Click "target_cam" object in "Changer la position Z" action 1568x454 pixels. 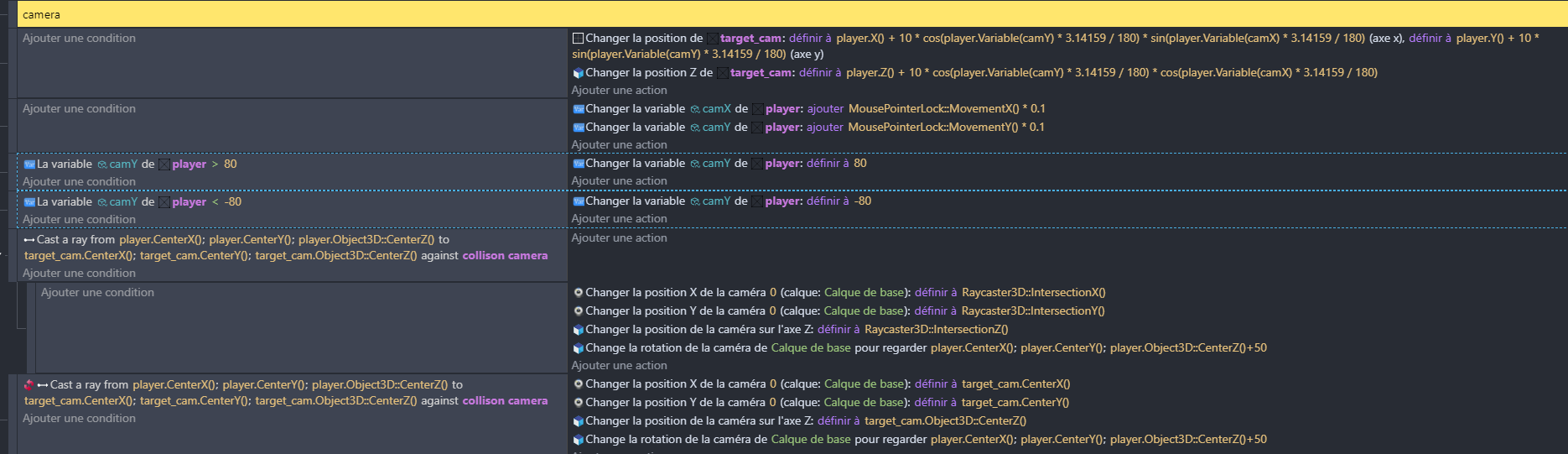[761, 73]
